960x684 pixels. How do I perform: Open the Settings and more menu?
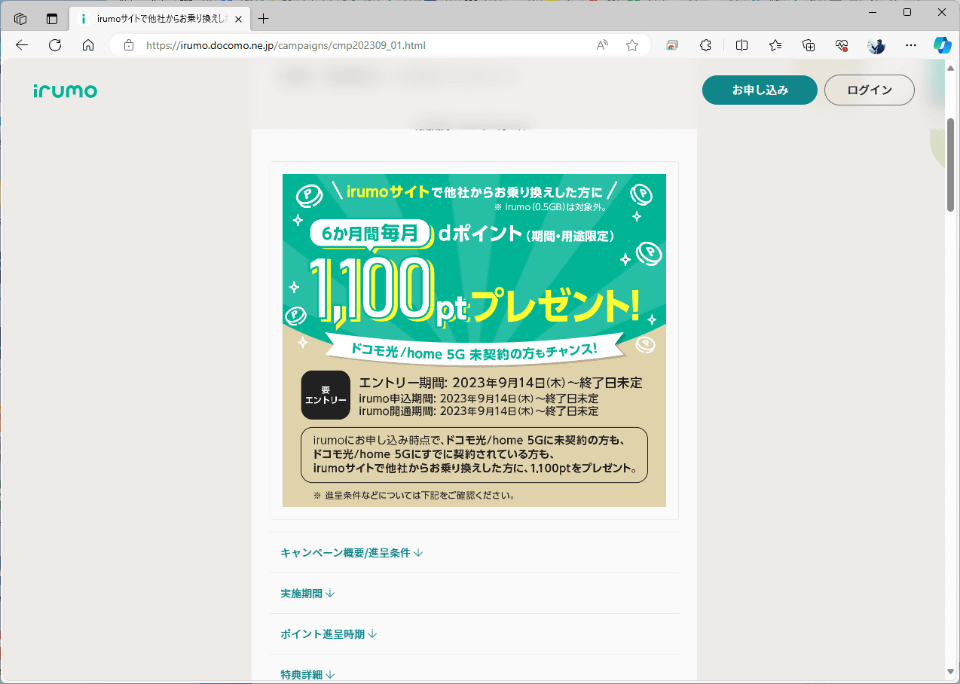[x=911, y=45]
